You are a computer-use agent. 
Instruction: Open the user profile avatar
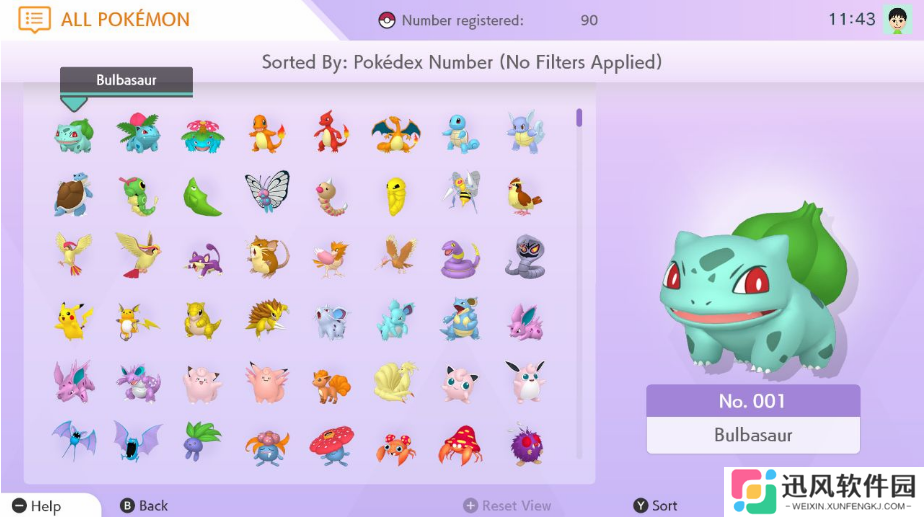click(x=897, y=19)
